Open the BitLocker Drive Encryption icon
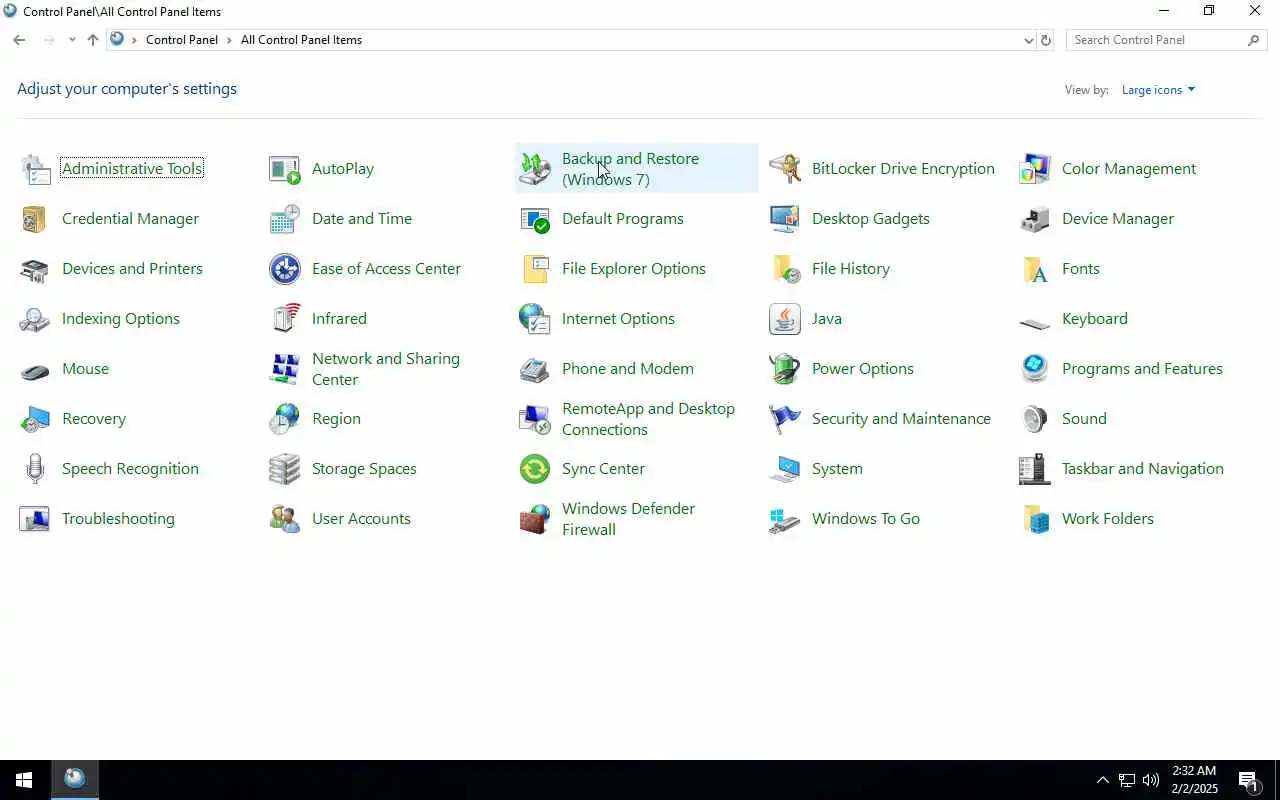The image size is (1280, 800). pyautogui.click(x=785, y=169)
